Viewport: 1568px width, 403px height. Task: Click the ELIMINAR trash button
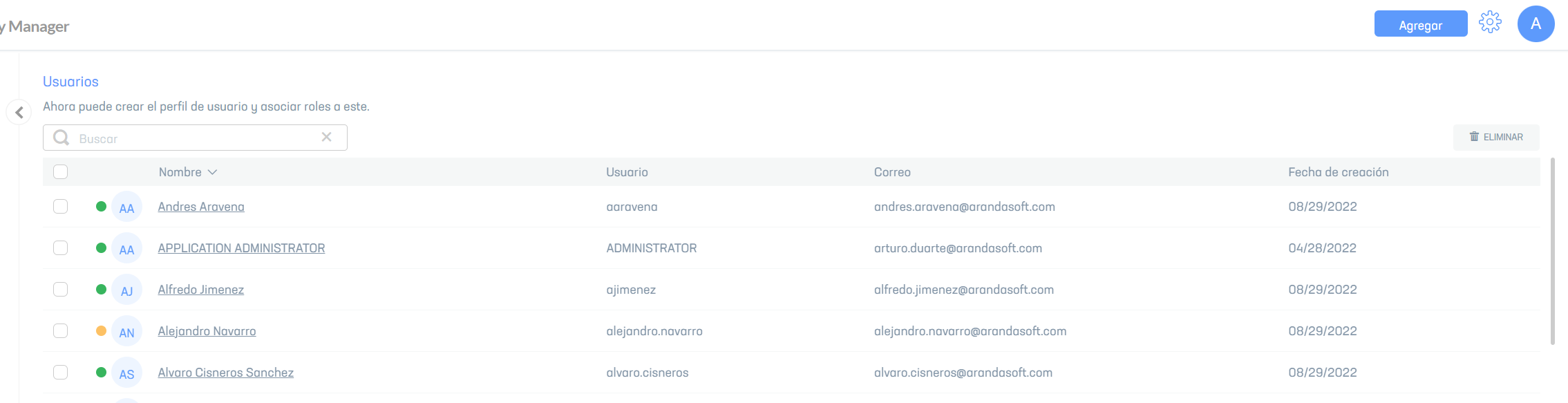(1496, 137)
